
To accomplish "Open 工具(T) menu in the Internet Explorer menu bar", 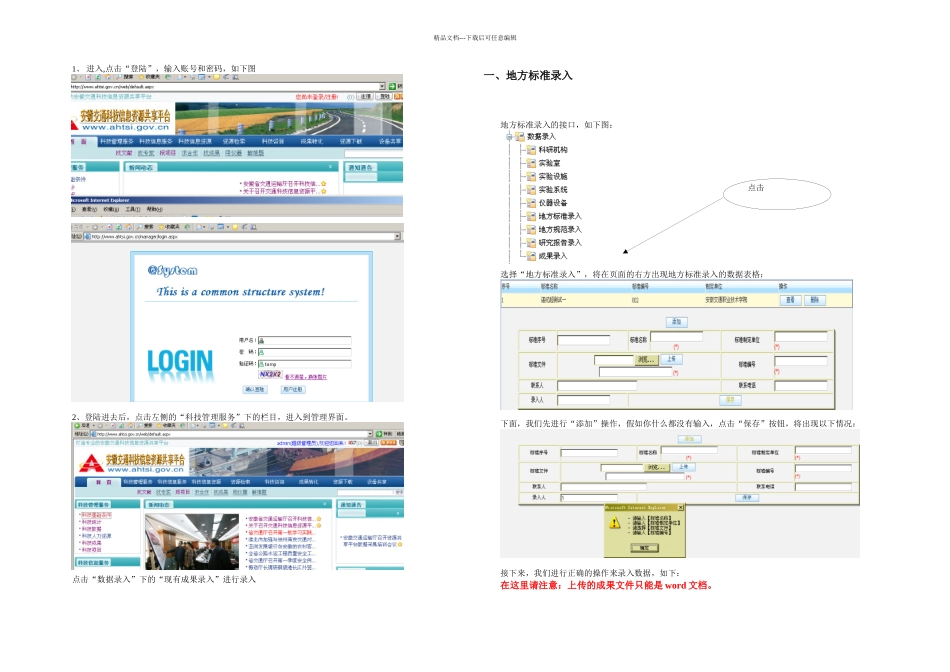I will 133,210.
